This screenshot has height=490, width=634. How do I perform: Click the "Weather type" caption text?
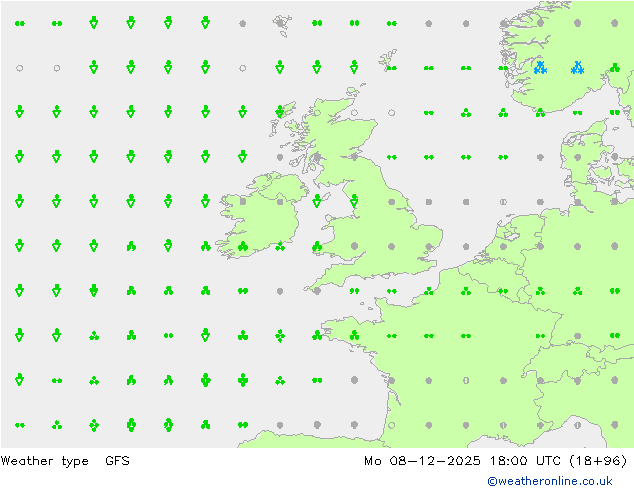(44, 461)
